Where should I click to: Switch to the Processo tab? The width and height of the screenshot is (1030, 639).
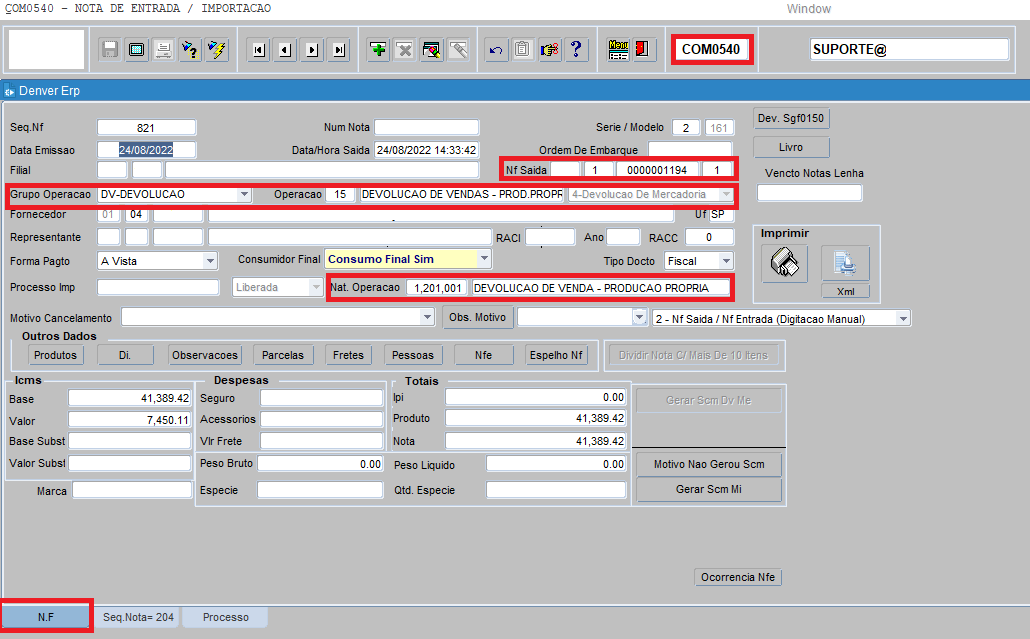pyautogui.click(x=225, y=617)
